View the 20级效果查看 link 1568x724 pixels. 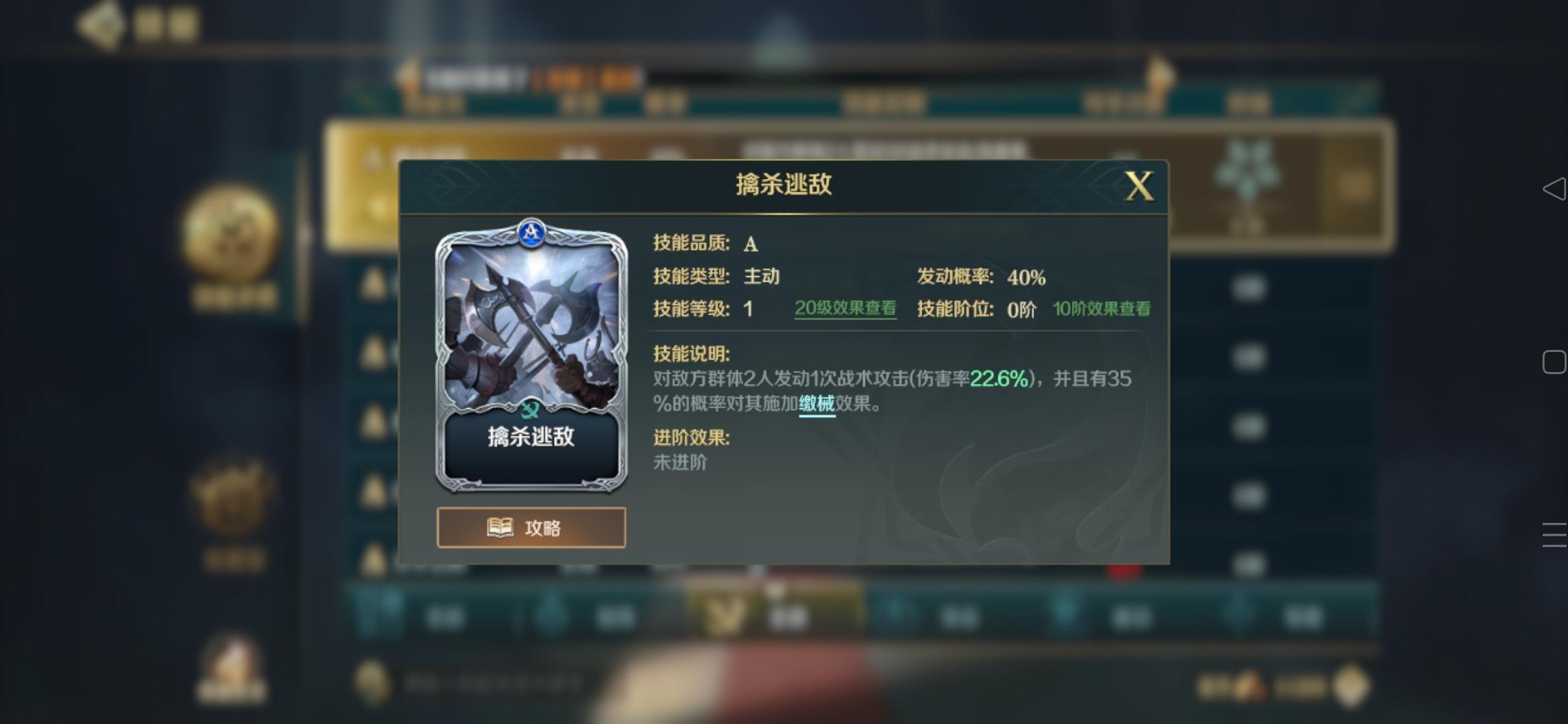point(845,308)
